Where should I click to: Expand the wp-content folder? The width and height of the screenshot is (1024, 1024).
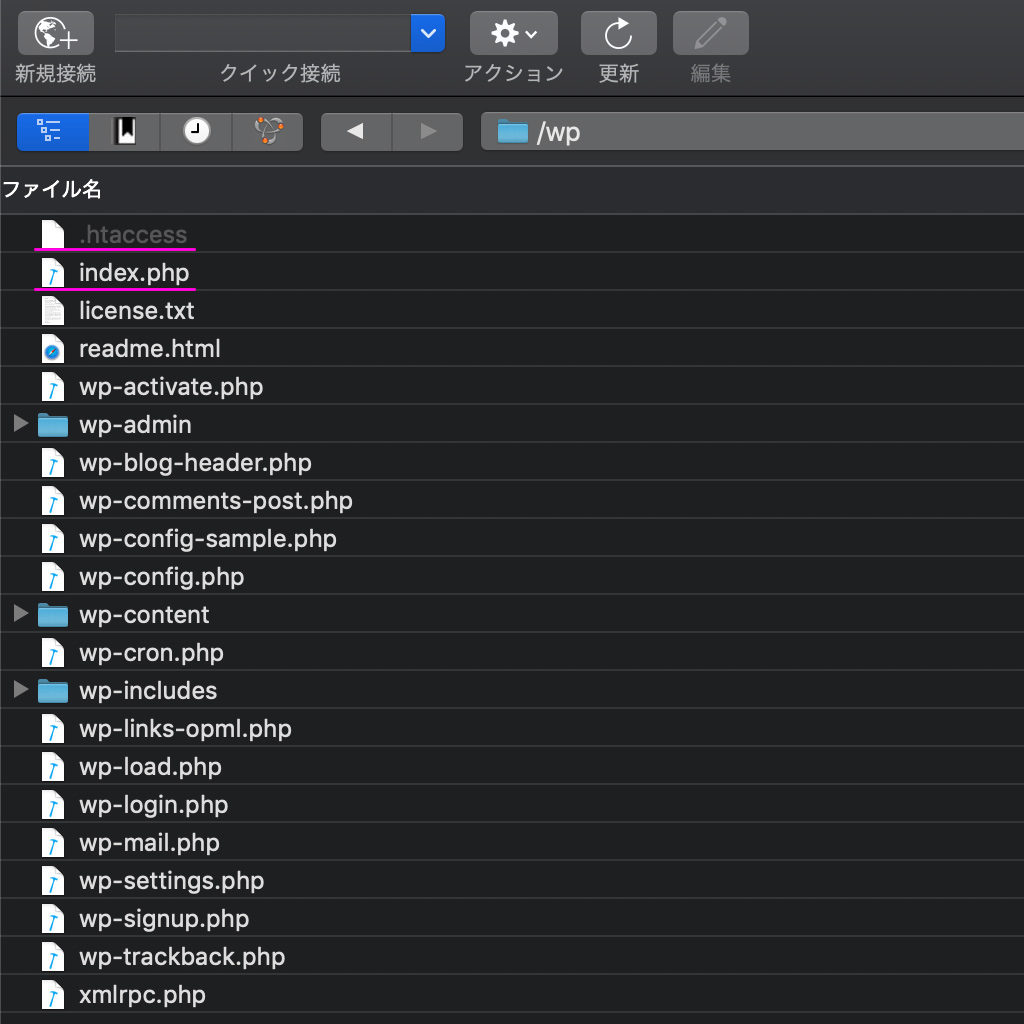(21, 614)
